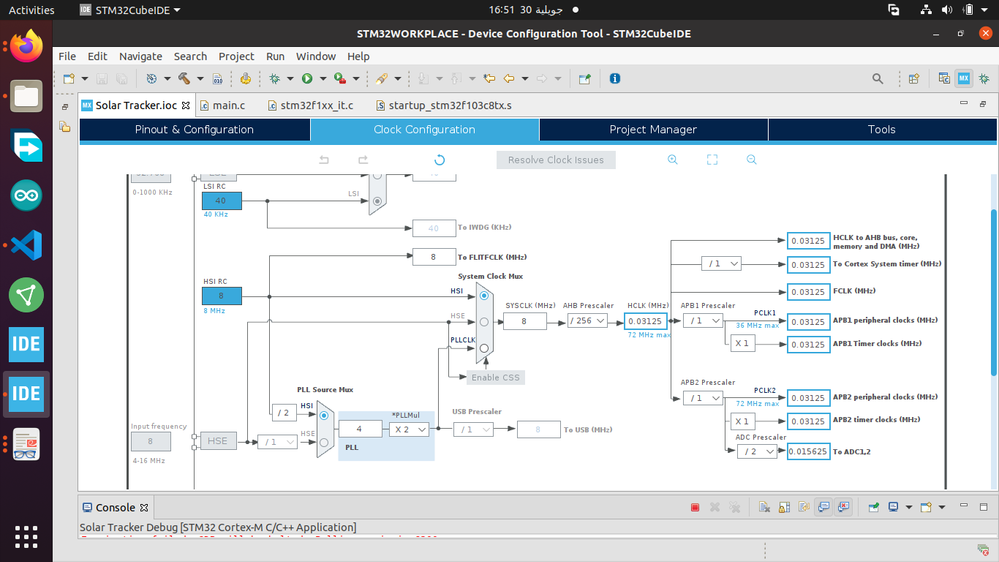Click the zoom out magnifier icon
The height and width of the screenshot is (562, 999).
pos(752,160)
